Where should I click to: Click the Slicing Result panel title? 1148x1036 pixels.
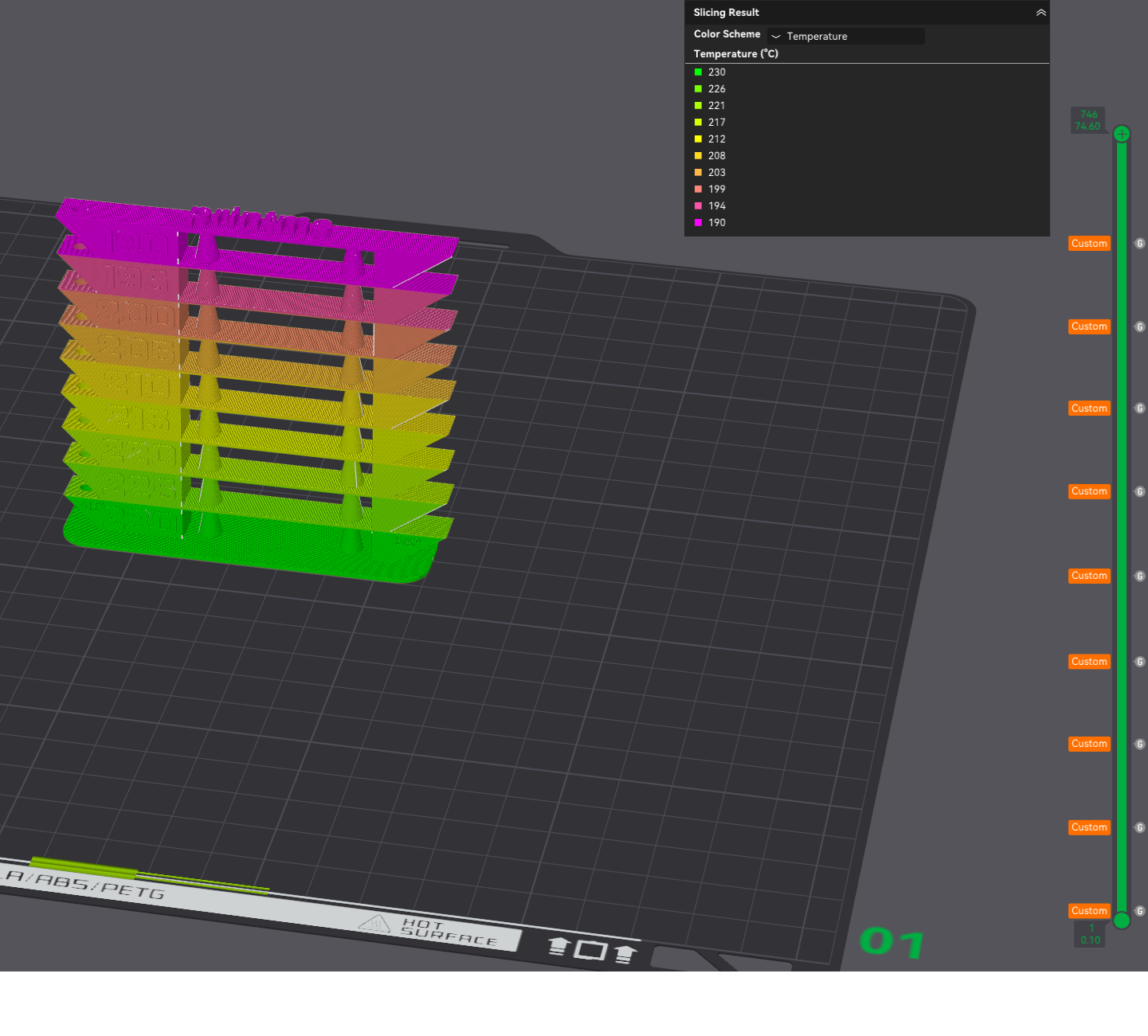click(726, 13)
